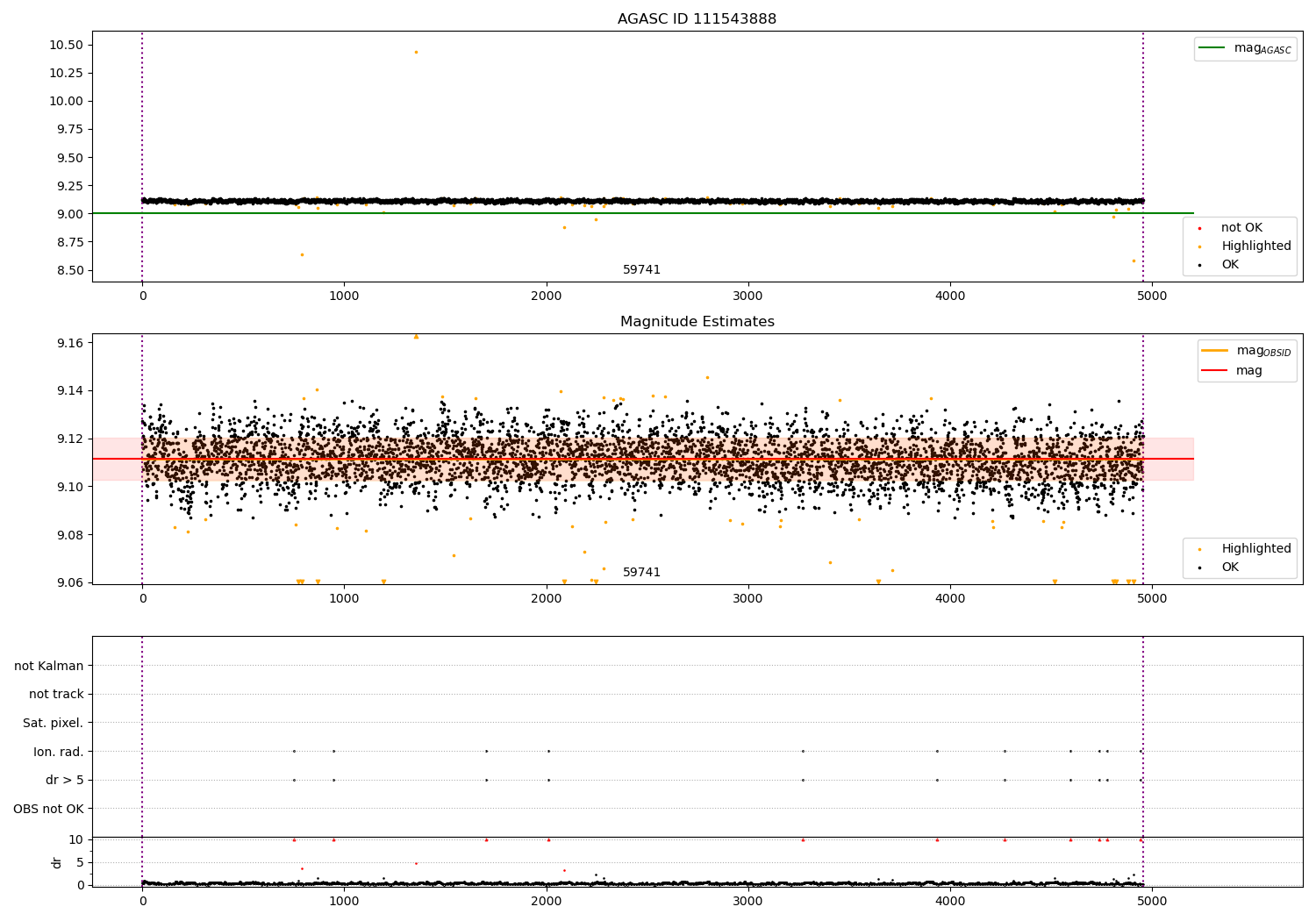The image size is (1316, 921).
Task: Click the '9.50' y-axis tick label
Action: click(69, 158)
